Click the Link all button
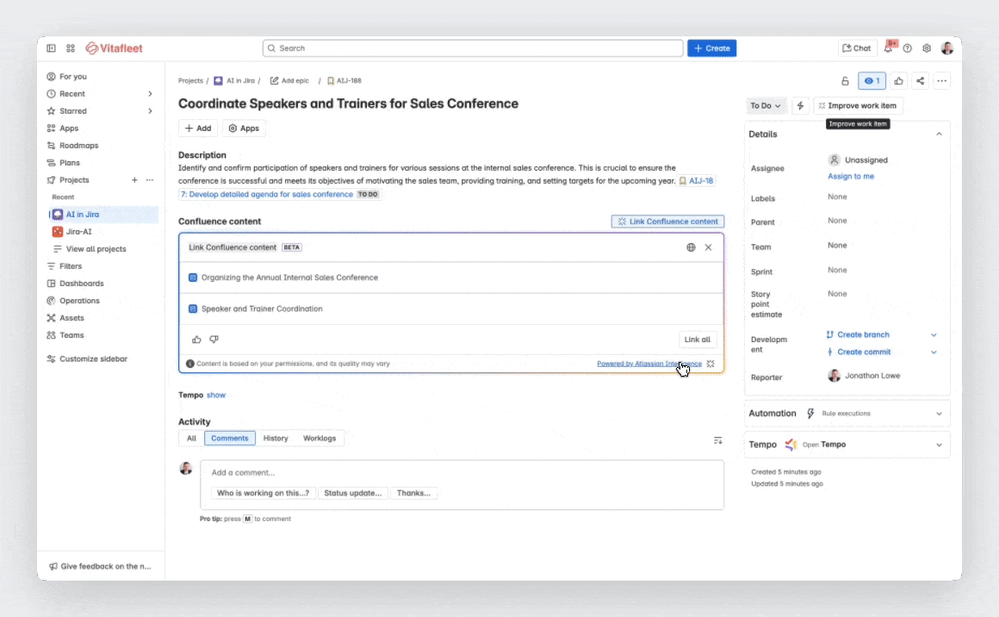 coord(697,340)
